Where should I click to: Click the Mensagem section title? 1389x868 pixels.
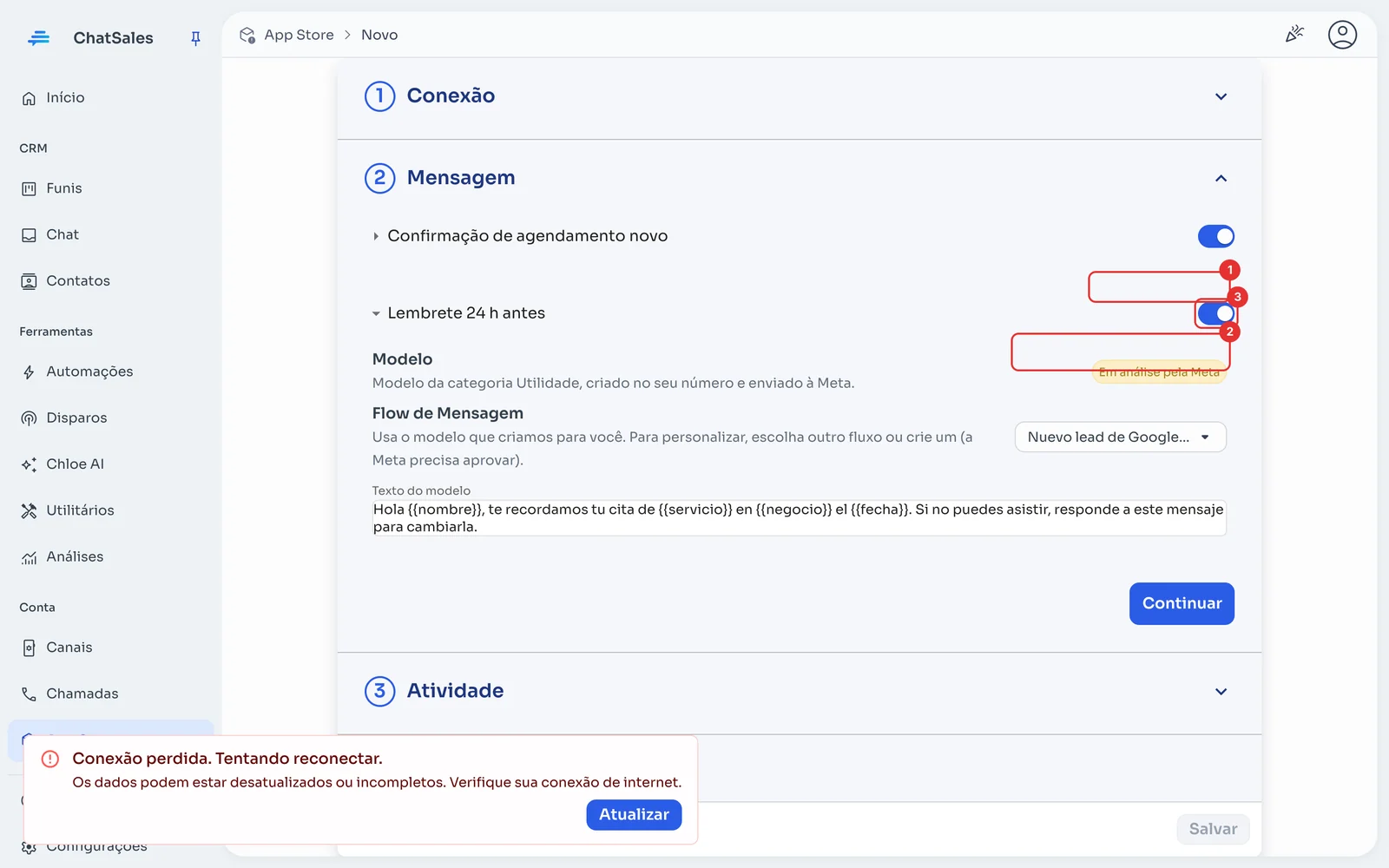tap(461, 178)
